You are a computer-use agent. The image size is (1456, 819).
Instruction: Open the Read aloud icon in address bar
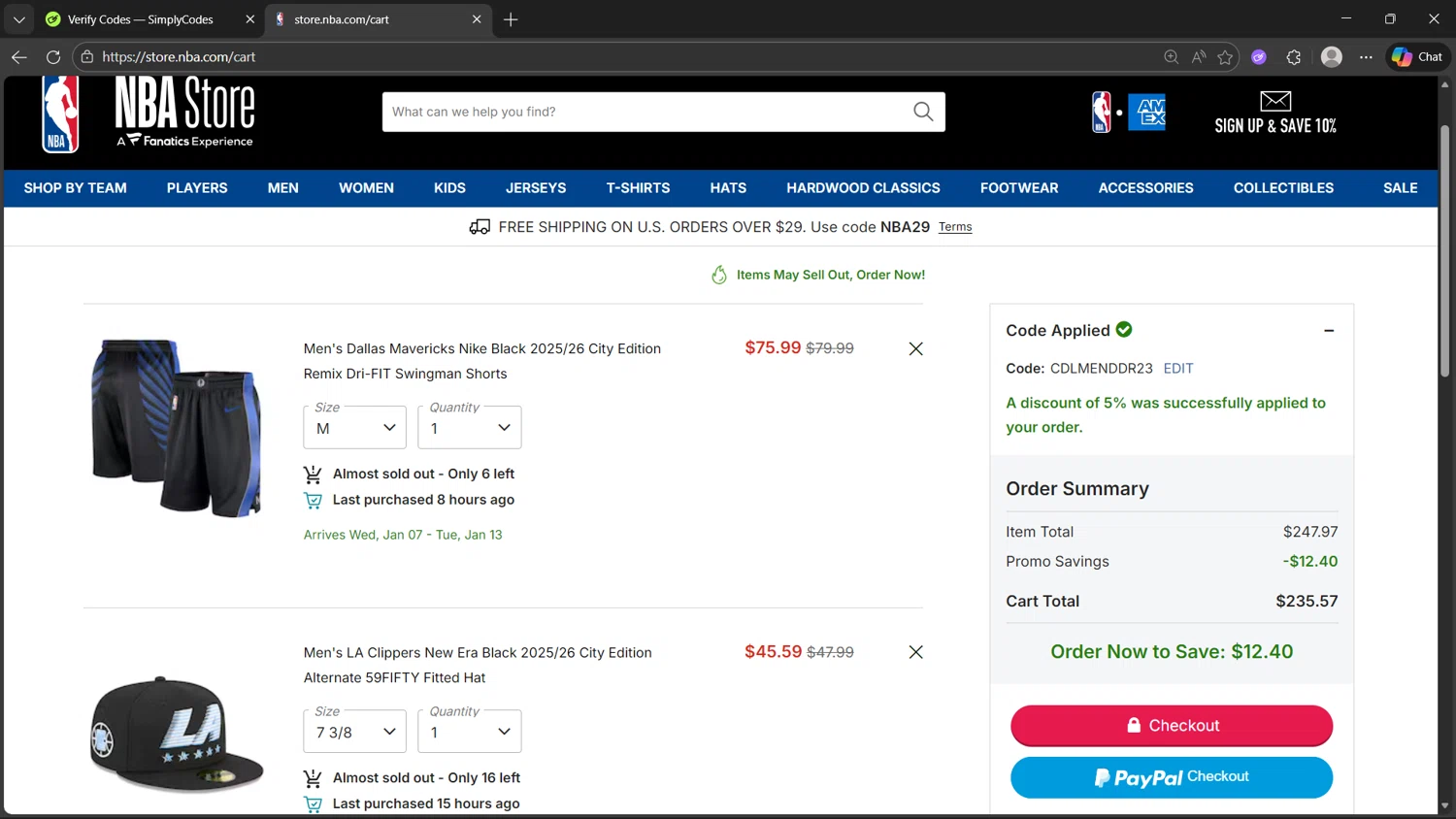point(1199,57)
